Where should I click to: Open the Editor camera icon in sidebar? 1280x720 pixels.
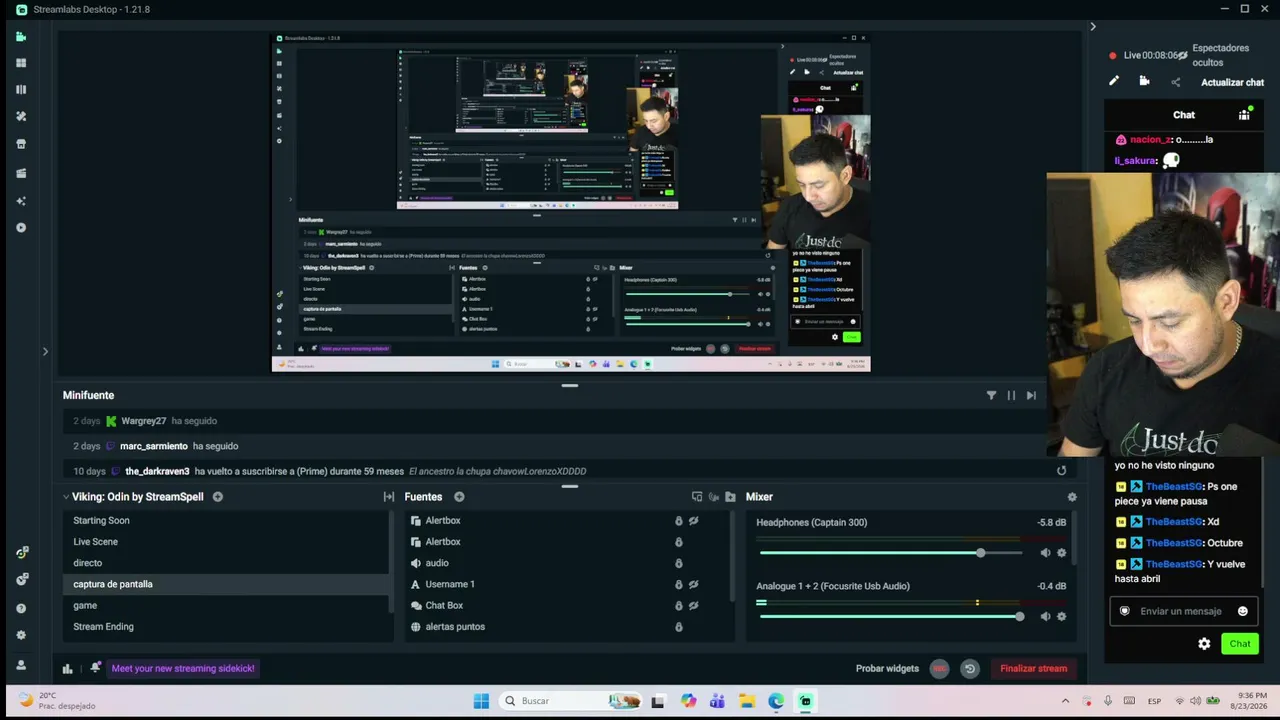(x=21, y=37)
